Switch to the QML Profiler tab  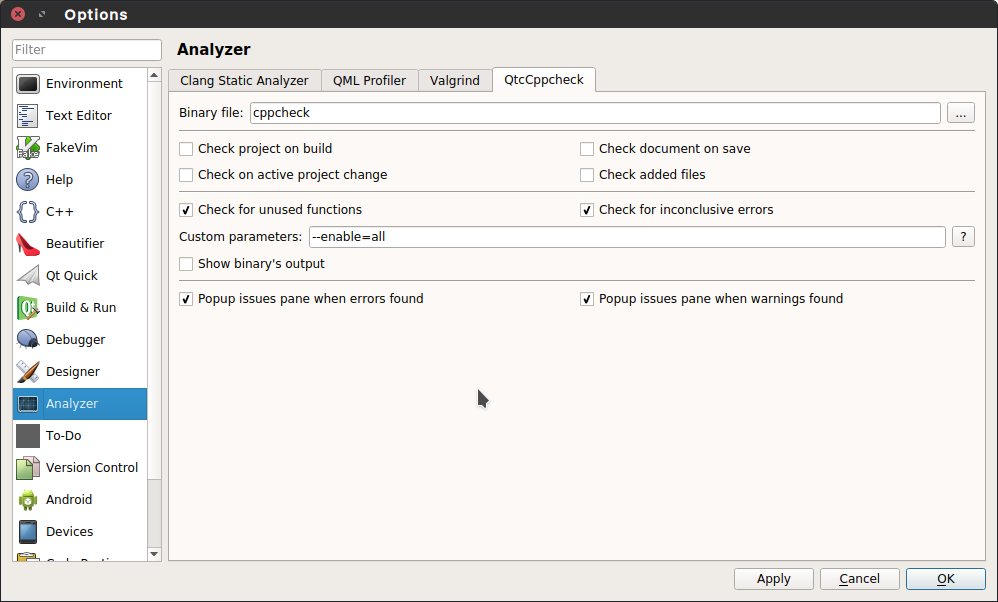click(x=369, y=81)
